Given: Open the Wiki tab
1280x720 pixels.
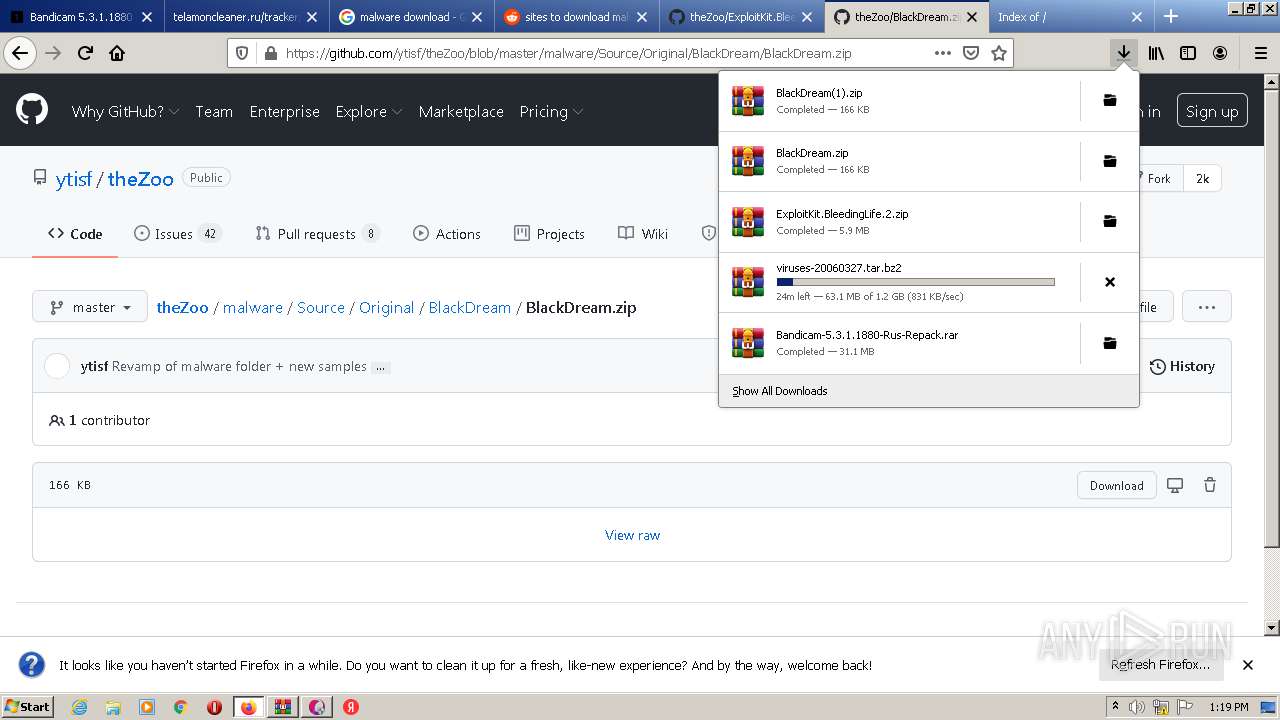Looking at the screenshot, I should click(x=643, y=234).
